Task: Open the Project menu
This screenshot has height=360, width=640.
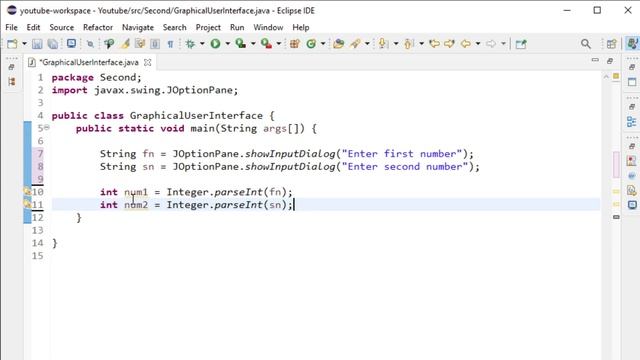Action: pyautogui.click(x=208, y=27)
